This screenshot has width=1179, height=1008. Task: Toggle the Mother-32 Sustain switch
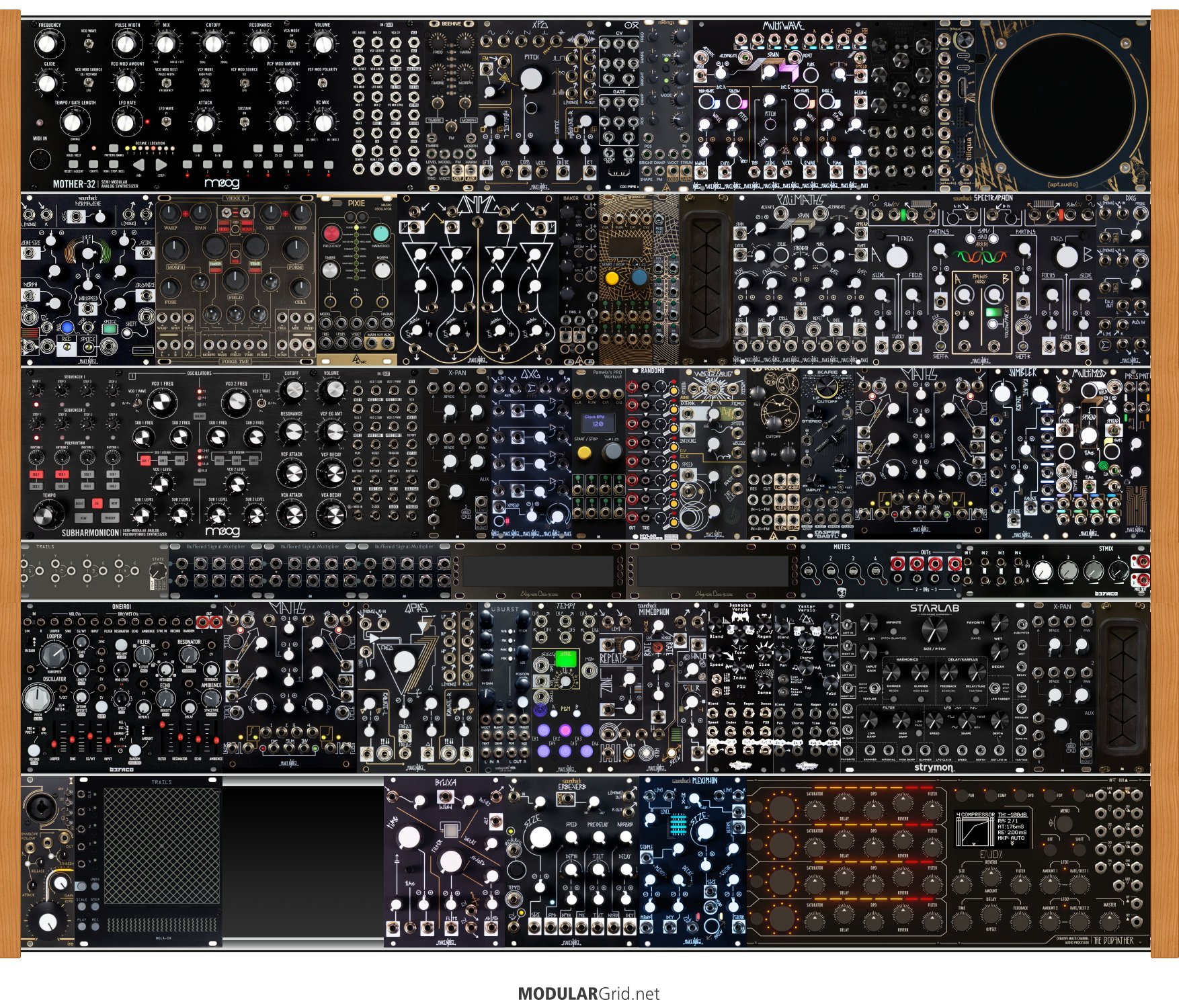[244, 122]
